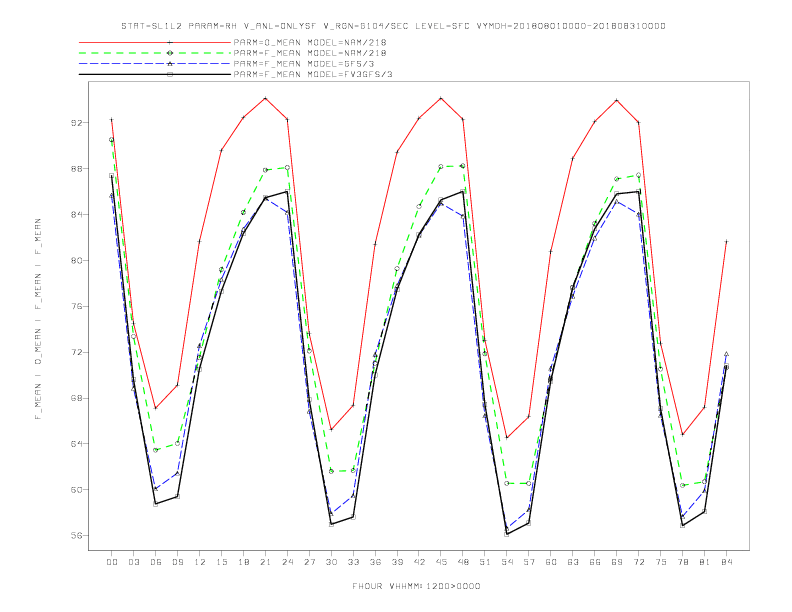This screenshot has height=612, width=792.
Task: Click x-axis tick label 03
Action: click(134, 562)
